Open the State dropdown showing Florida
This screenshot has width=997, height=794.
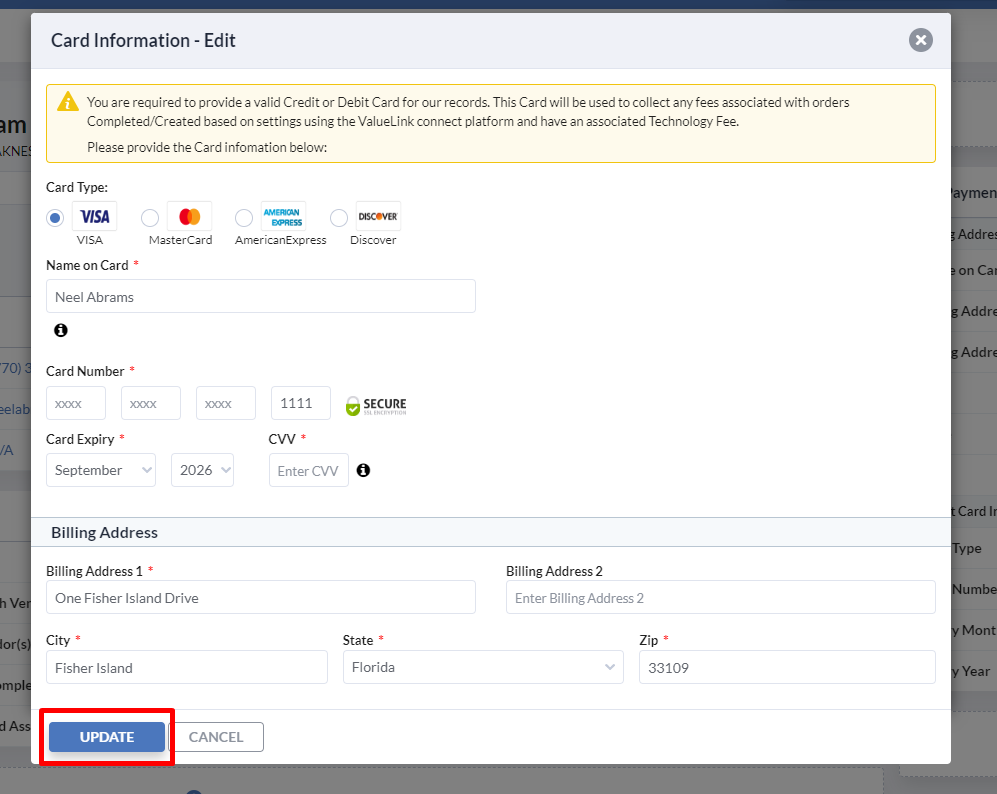[483, 667]
